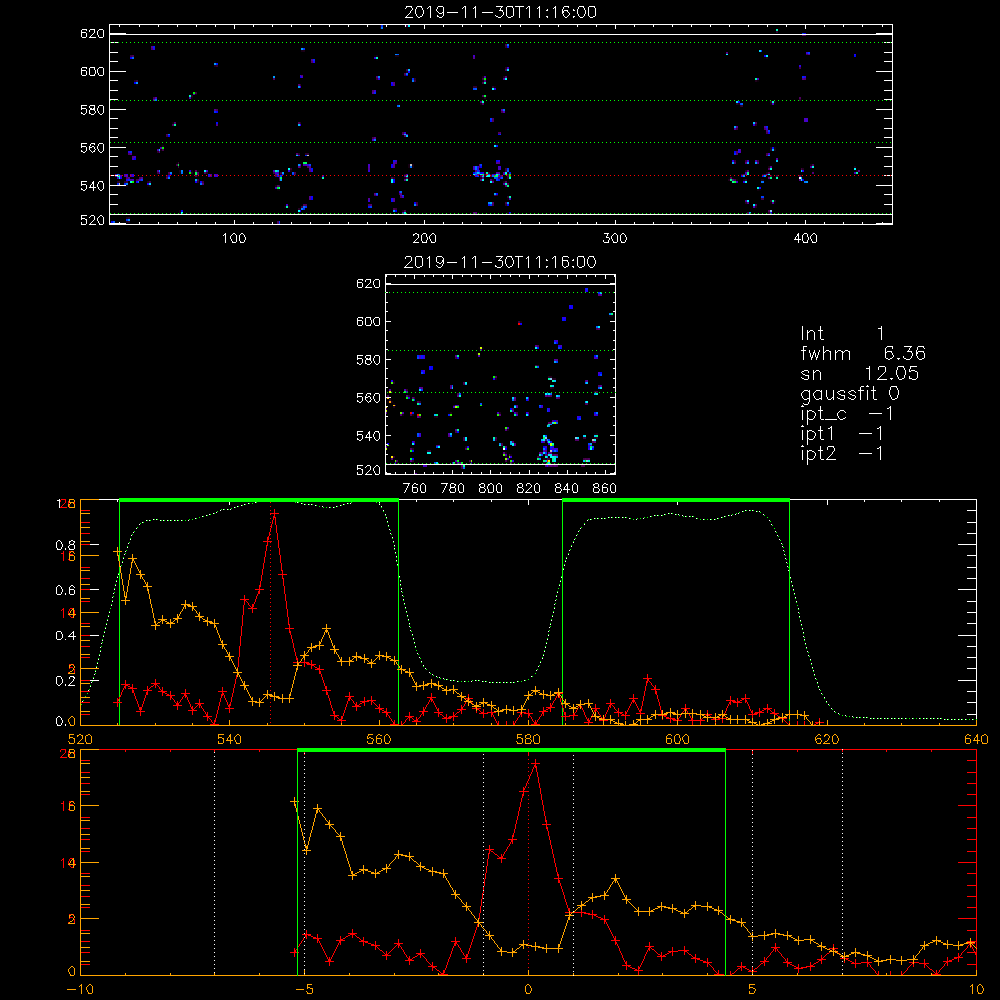Click x-axis label 860 in middle plot
This screenshot has height=1000, width=1000.
coord(605,489)
